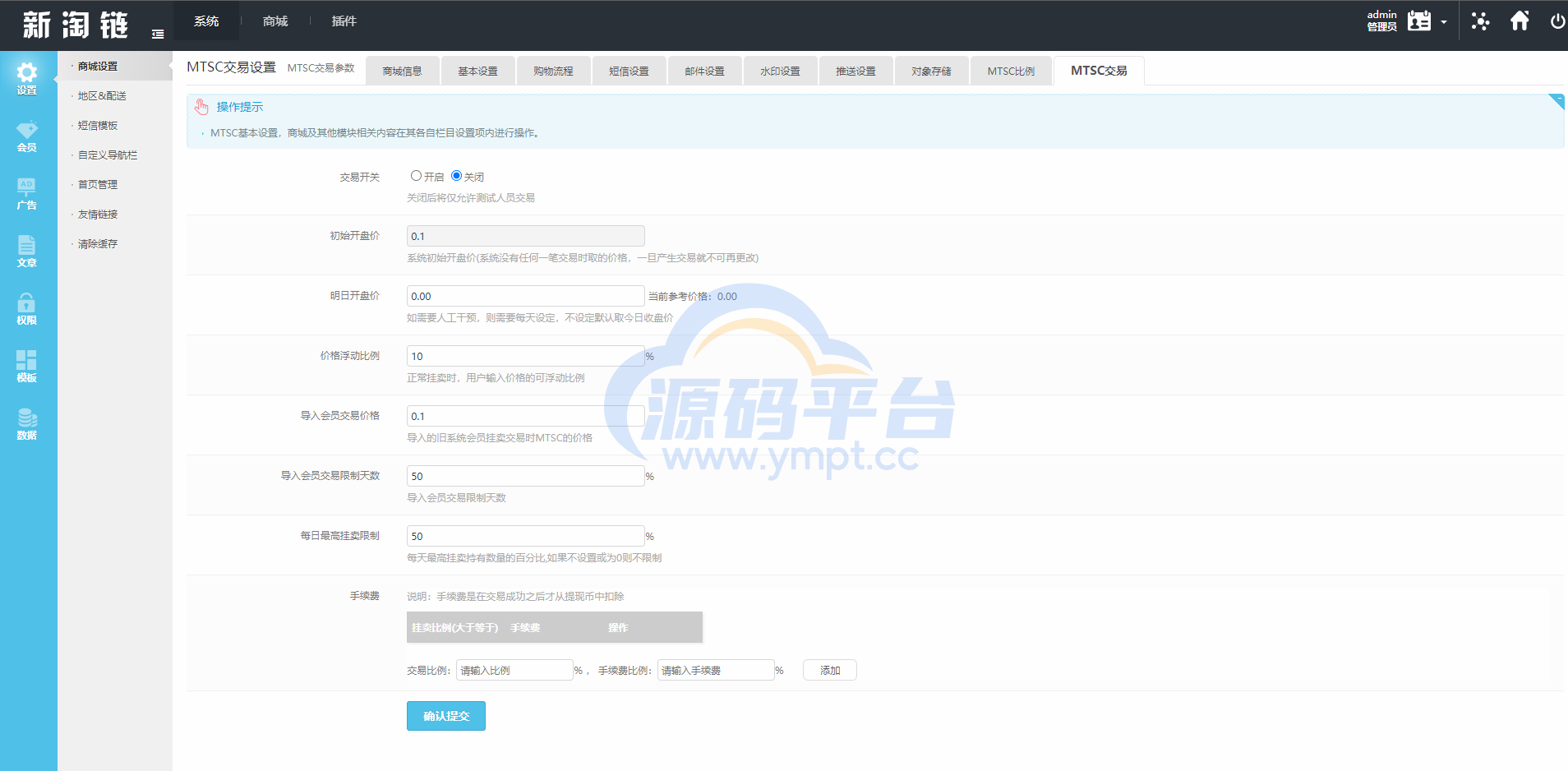
Task: Click the 初始开盘价 input field
Action: (526, 236)
